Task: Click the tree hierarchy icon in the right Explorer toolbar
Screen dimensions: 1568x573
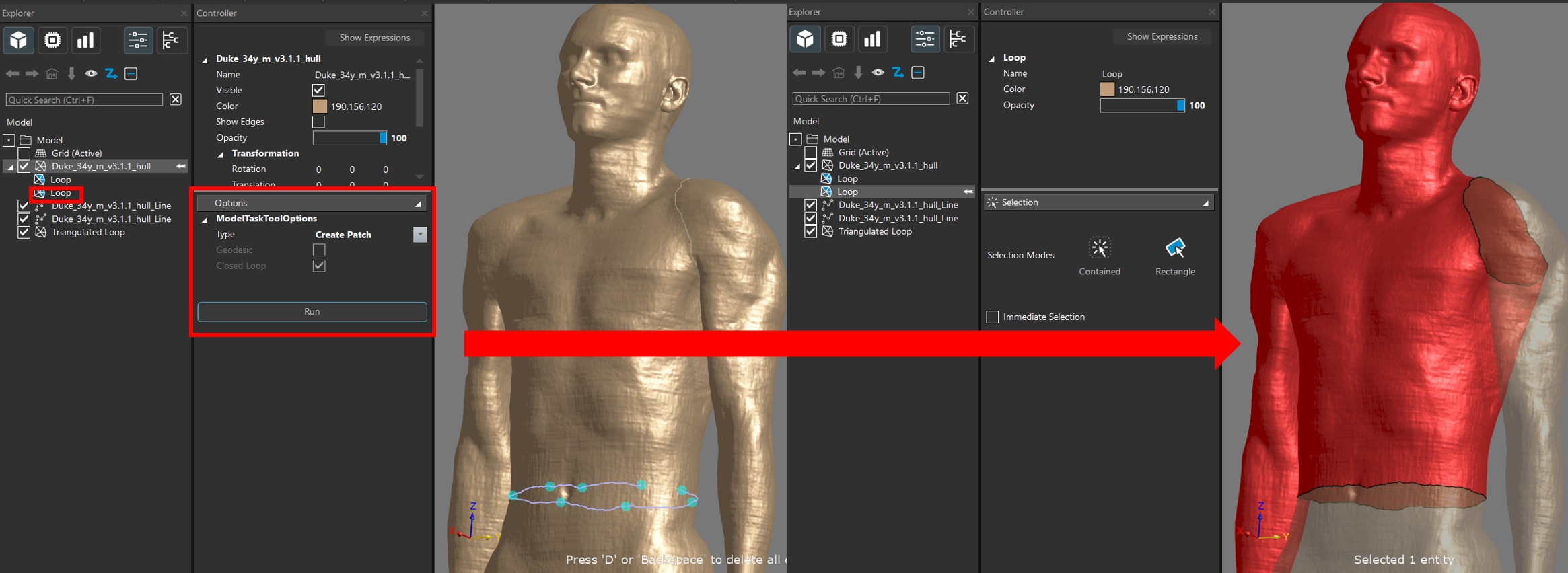Action: pyautogui.click(x=958, y=39)
